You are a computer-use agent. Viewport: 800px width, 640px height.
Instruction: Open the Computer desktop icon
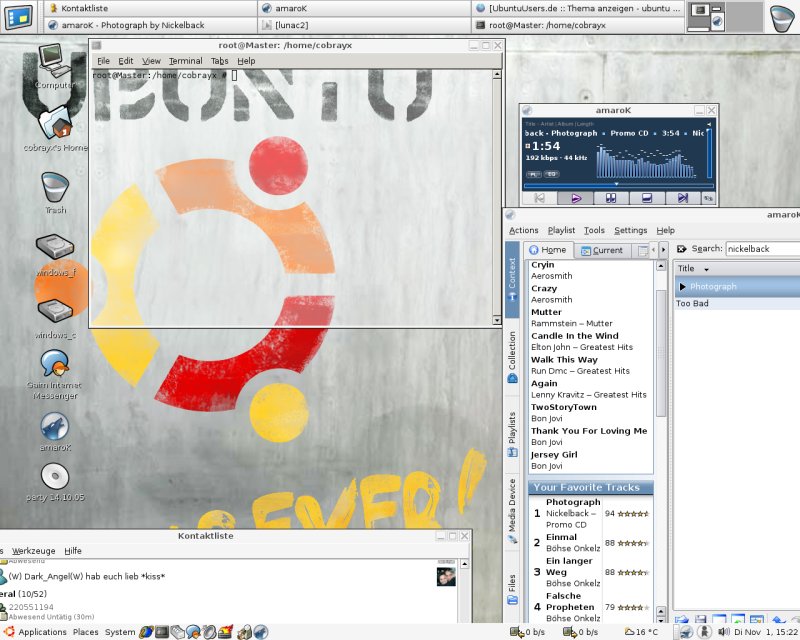pos(54,66)
